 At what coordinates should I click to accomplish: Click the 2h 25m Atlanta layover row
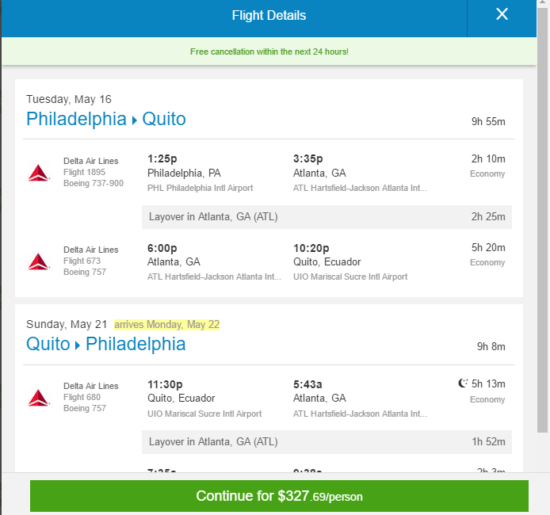click(x=327, y=217)
